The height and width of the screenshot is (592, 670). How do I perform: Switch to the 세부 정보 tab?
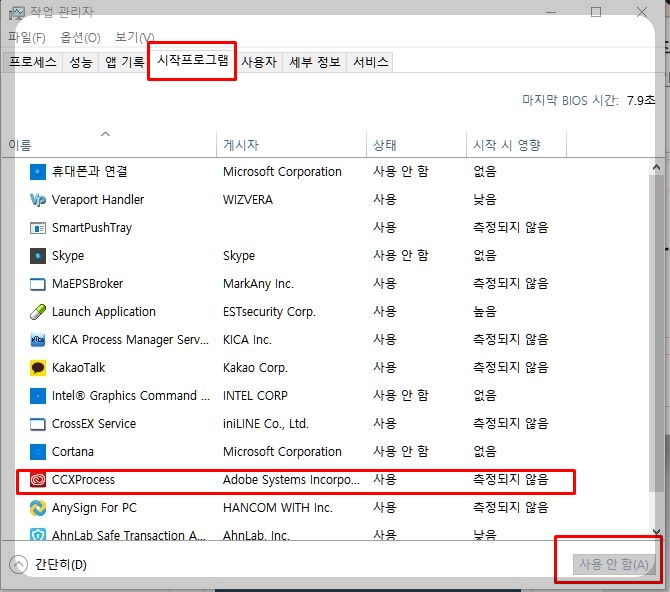click(314, 62)
